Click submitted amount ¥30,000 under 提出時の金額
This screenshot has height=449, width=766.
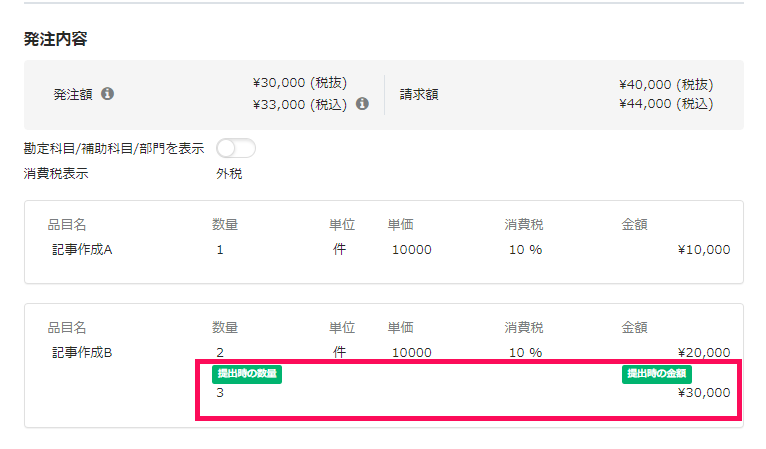click(704, 393)
